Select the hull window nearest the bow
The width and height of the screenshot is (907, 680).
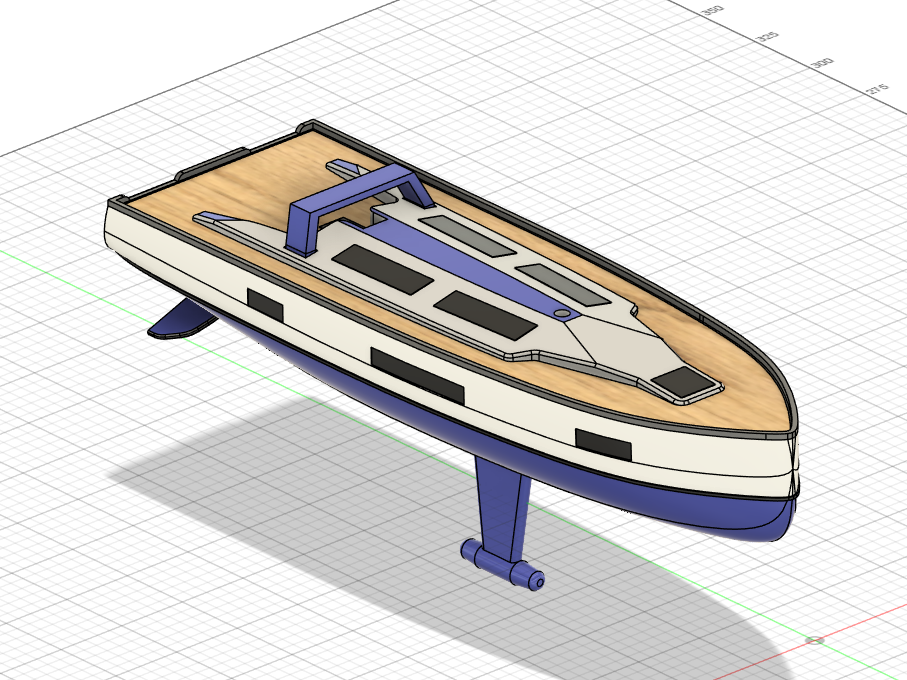(603, 444)
